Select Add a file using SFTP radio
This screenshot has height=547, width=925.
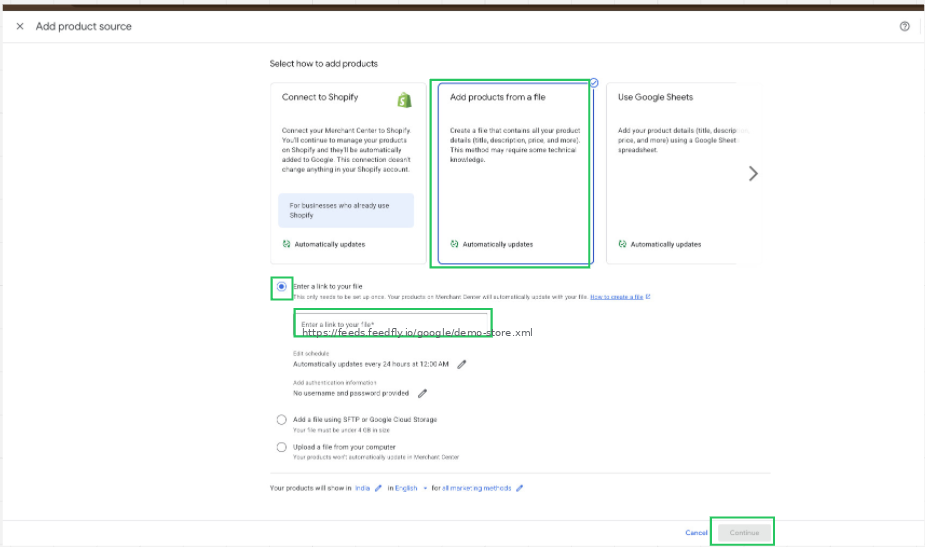281,420
